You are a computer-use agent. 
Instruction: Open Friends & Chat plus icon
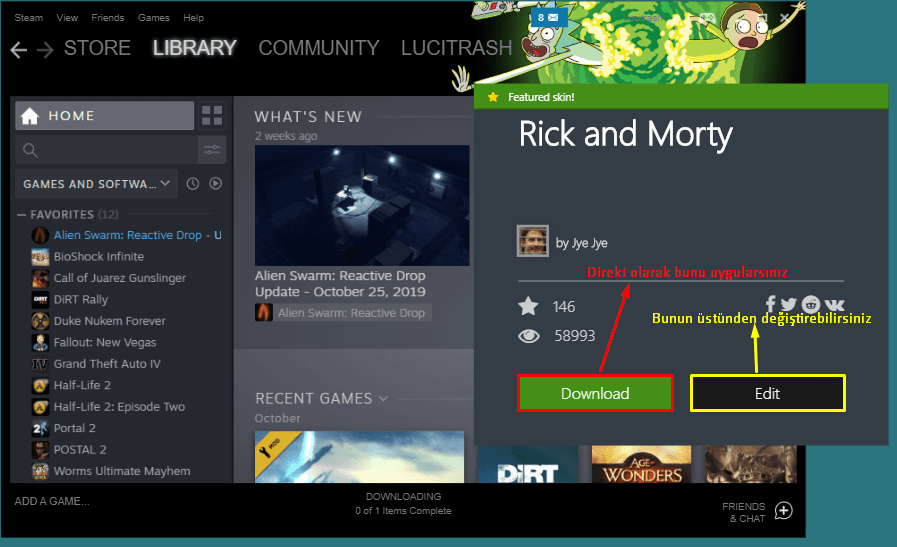point(784,510)
